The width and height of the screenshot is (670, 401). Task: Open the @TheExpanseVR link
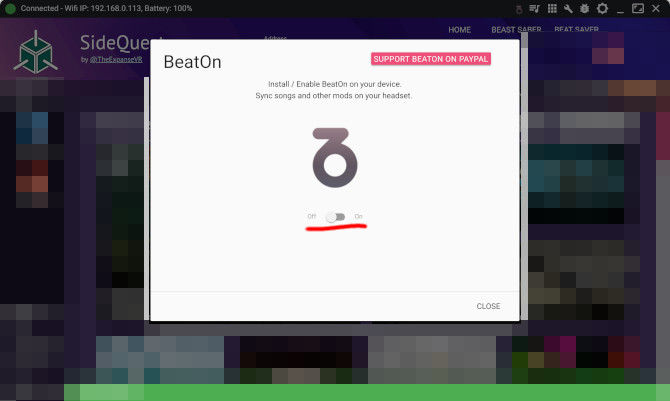tap(116, 59)
